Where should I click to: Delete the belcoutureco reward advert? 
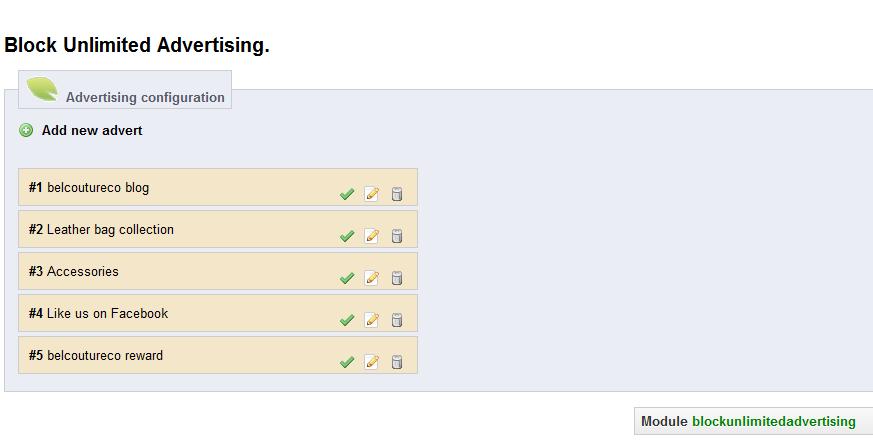pyautogui.click(x=397, y=362)
